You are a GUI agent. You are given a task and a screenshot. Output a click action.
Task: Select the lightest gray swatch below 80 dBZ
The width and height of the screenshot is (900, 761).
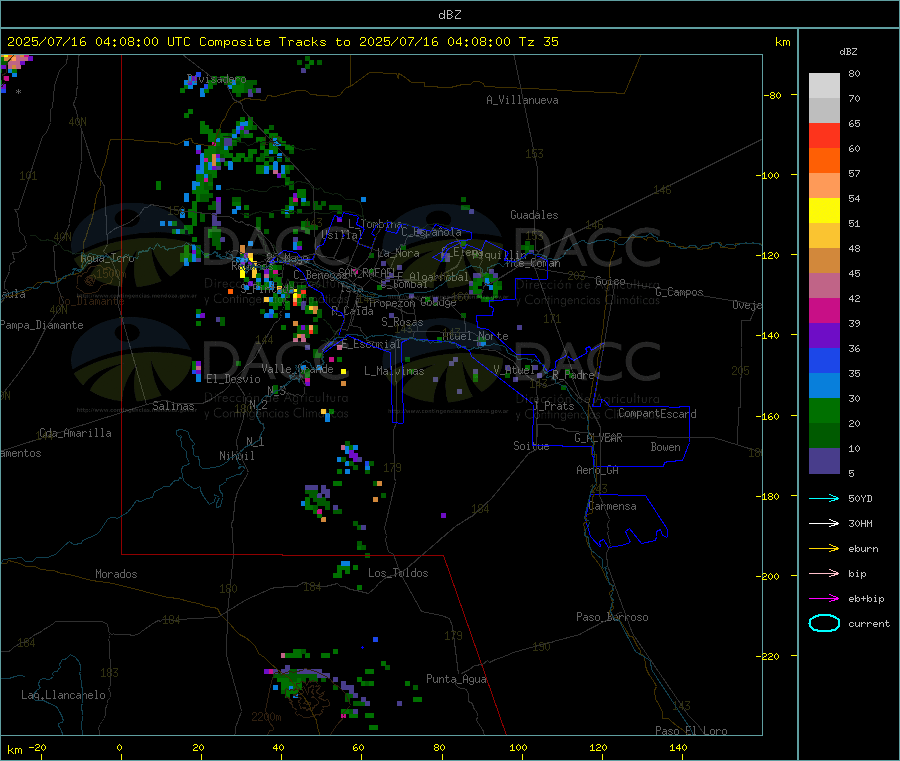click(824, 86)
